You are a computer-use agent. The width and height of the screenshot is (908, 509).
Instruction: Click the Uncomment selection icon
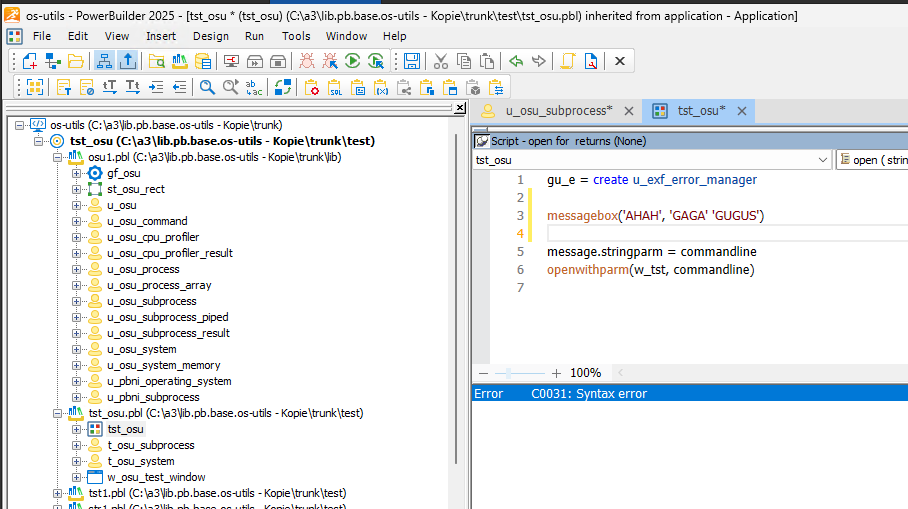point(87,87)
